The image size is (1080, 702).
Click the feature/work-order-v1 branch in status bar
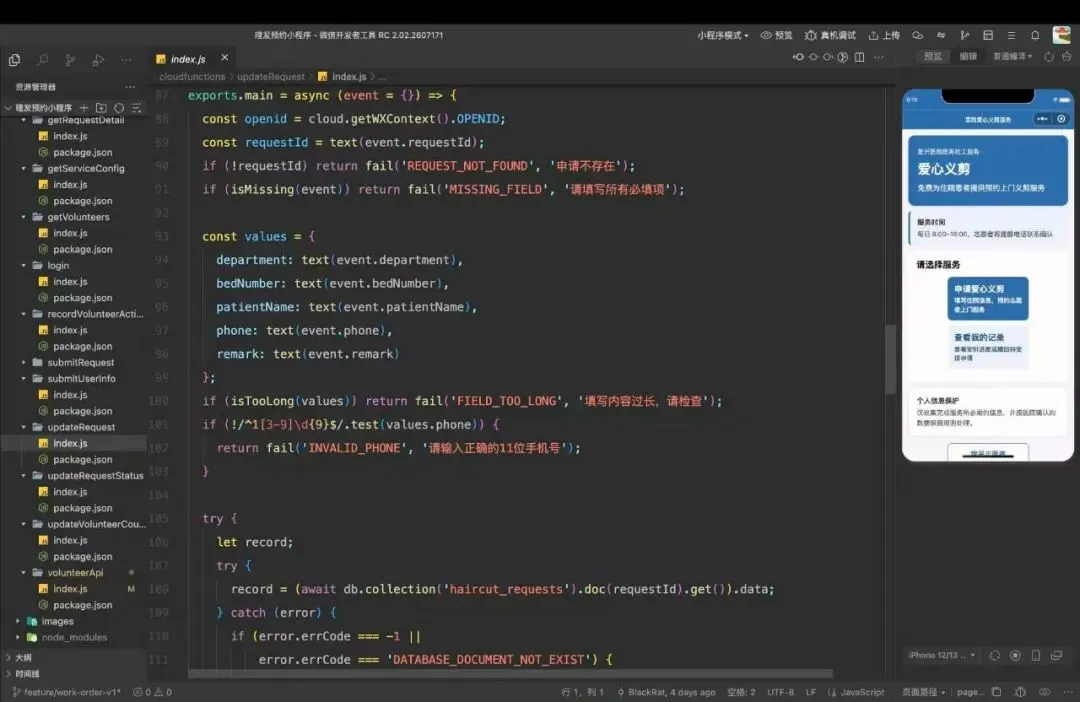click(67, 692)
